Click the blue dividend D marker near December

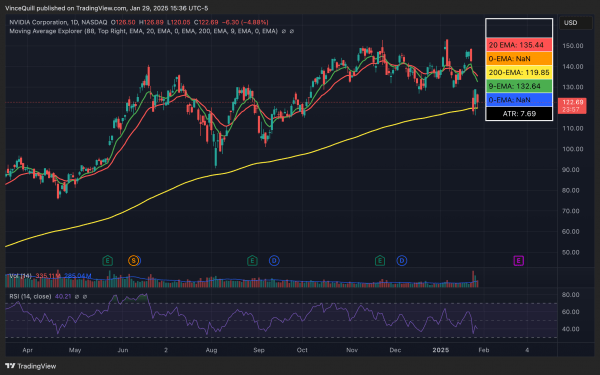pos(402,261)
